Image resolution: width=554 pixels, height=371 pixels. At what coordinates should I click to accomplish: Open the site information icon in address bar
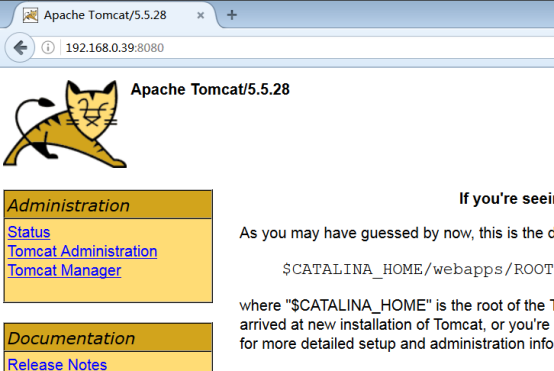(x=48, y=47)
